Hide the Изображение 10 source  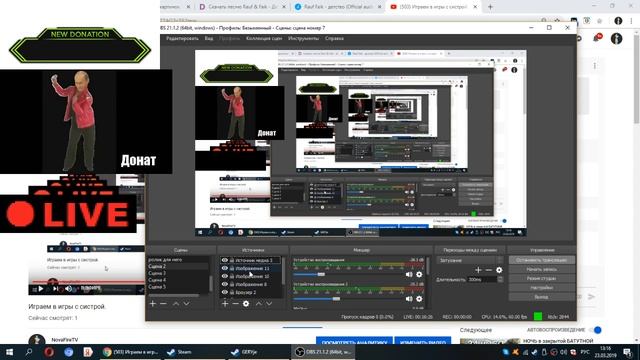[x=224, y=276]
